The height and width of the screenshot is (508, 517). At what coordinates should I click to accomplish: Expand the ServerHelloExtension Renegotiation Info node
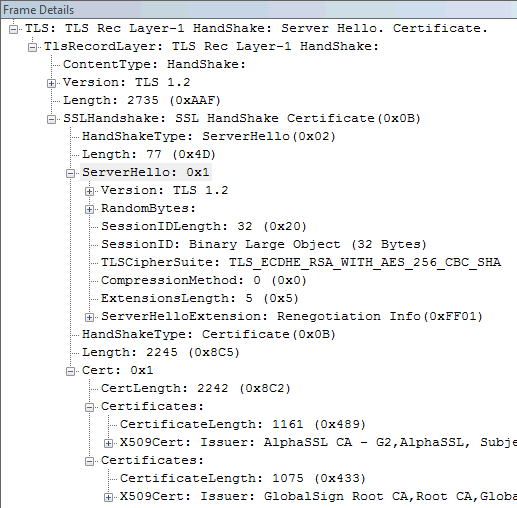click(89, 317)
